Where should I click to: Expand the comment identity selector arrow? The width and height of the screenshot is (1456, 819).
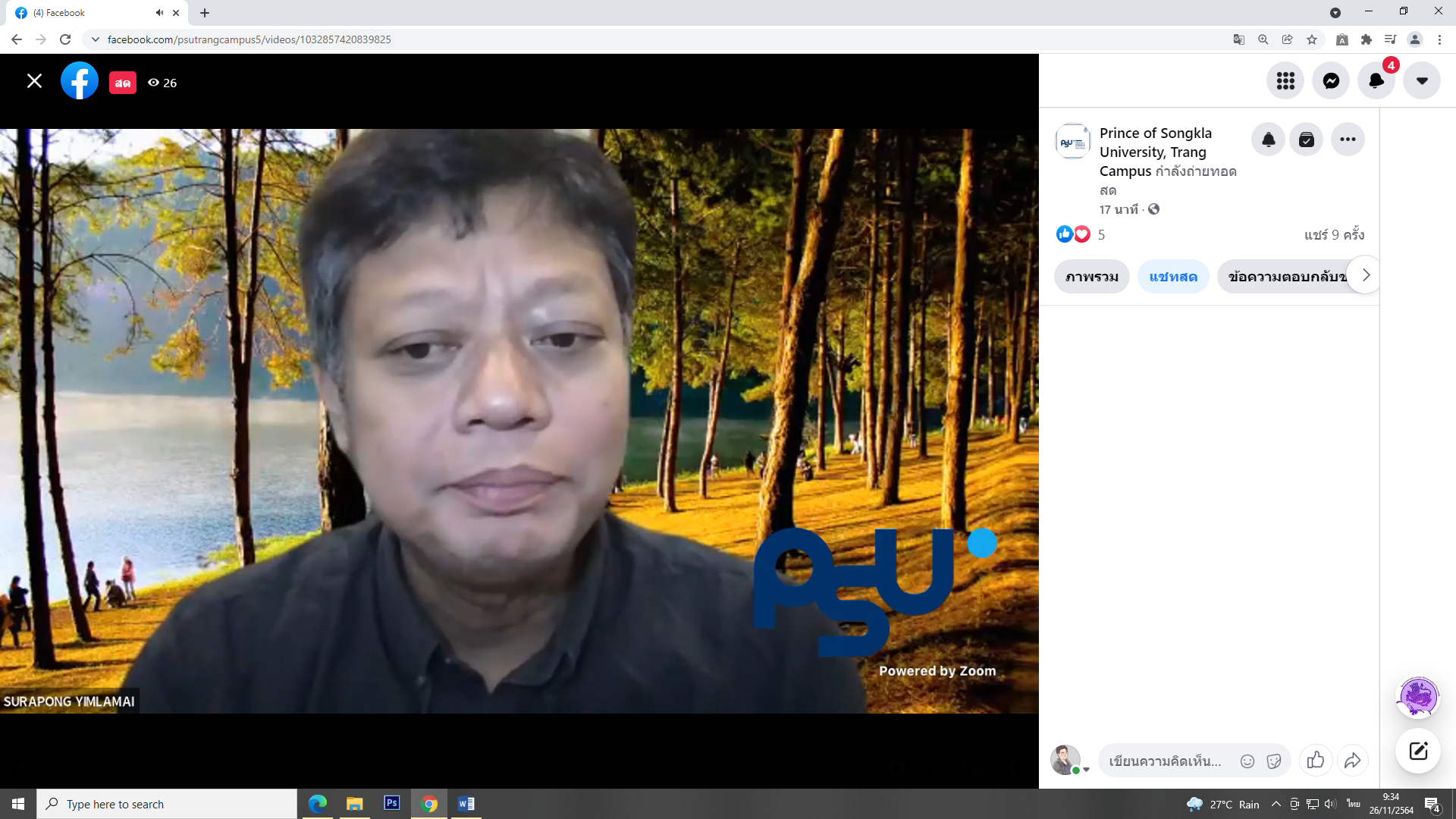[1086, 770]
